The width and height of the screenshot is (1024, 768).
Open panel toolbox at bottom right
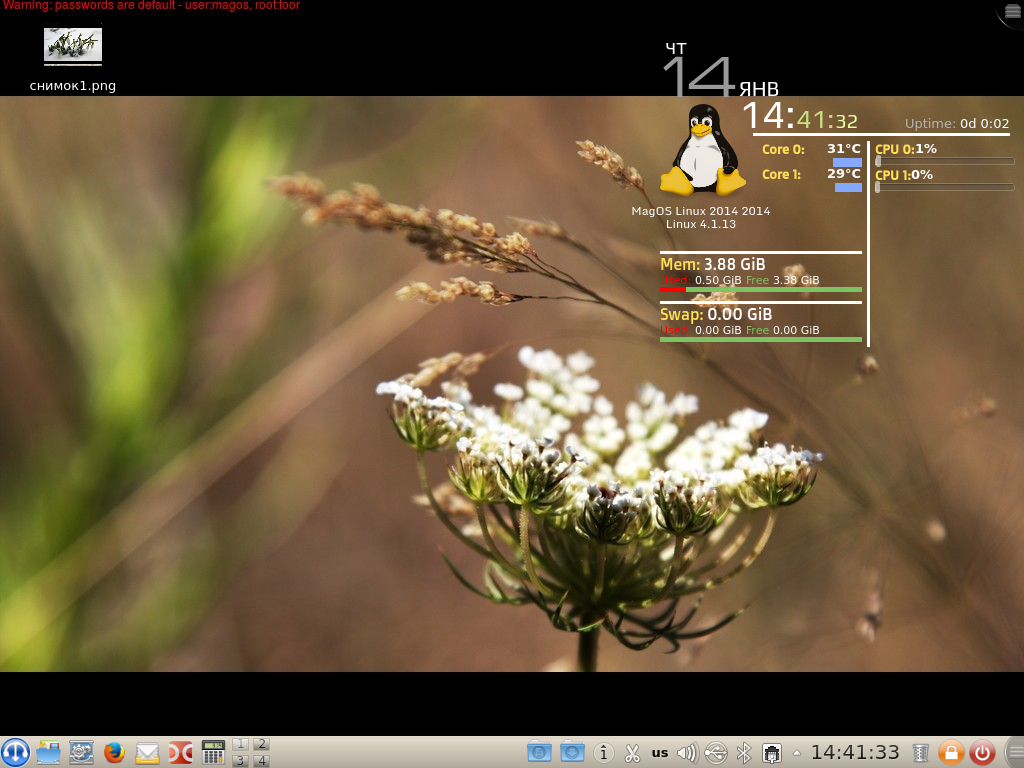[x=1014, y=752]
